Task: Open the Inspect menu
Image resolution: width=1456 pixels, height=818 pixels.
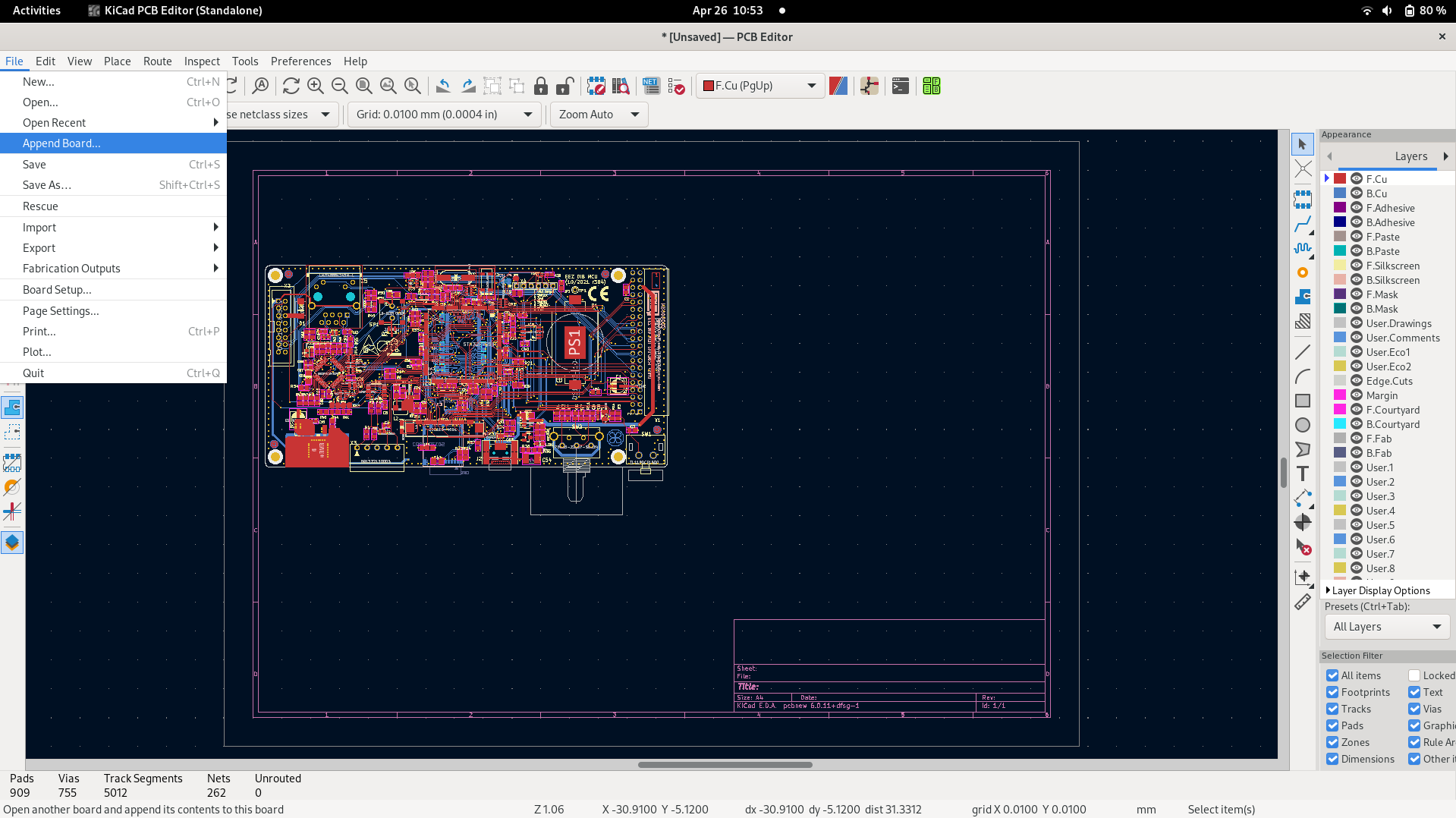Action: coord(202,61)
